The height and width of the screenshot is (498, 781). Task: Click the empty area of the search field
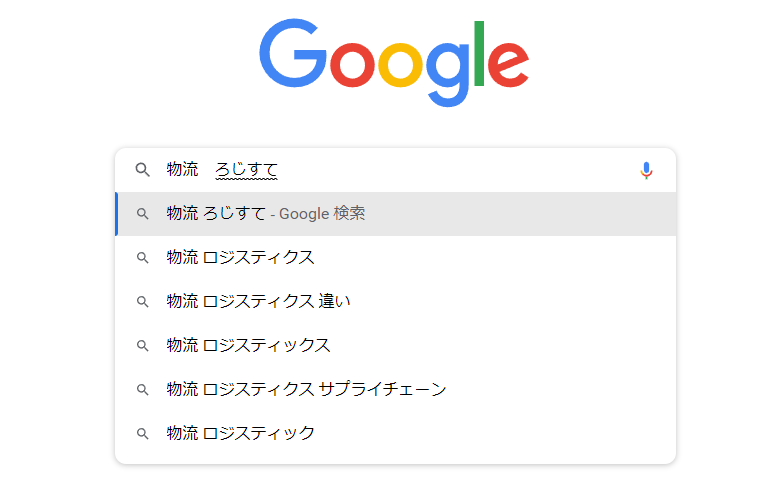[x=450, y=170]
